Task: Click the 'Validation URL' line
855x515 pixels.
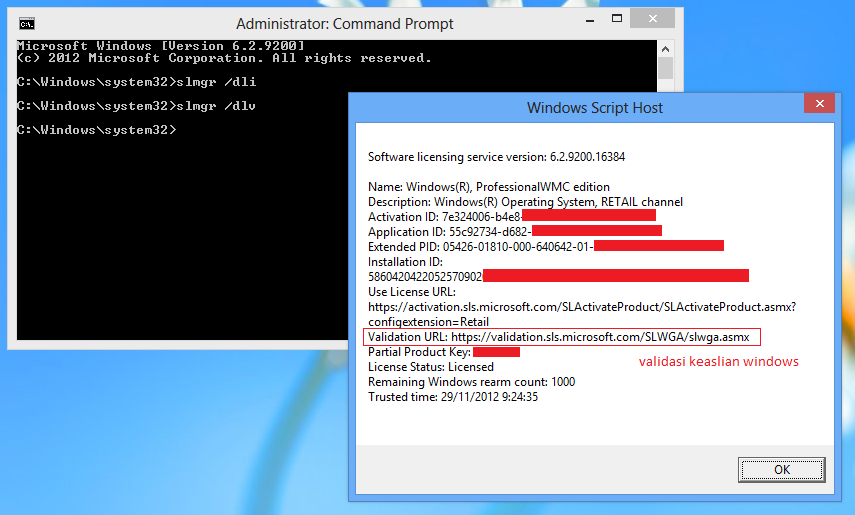Action: click(558, 337)
